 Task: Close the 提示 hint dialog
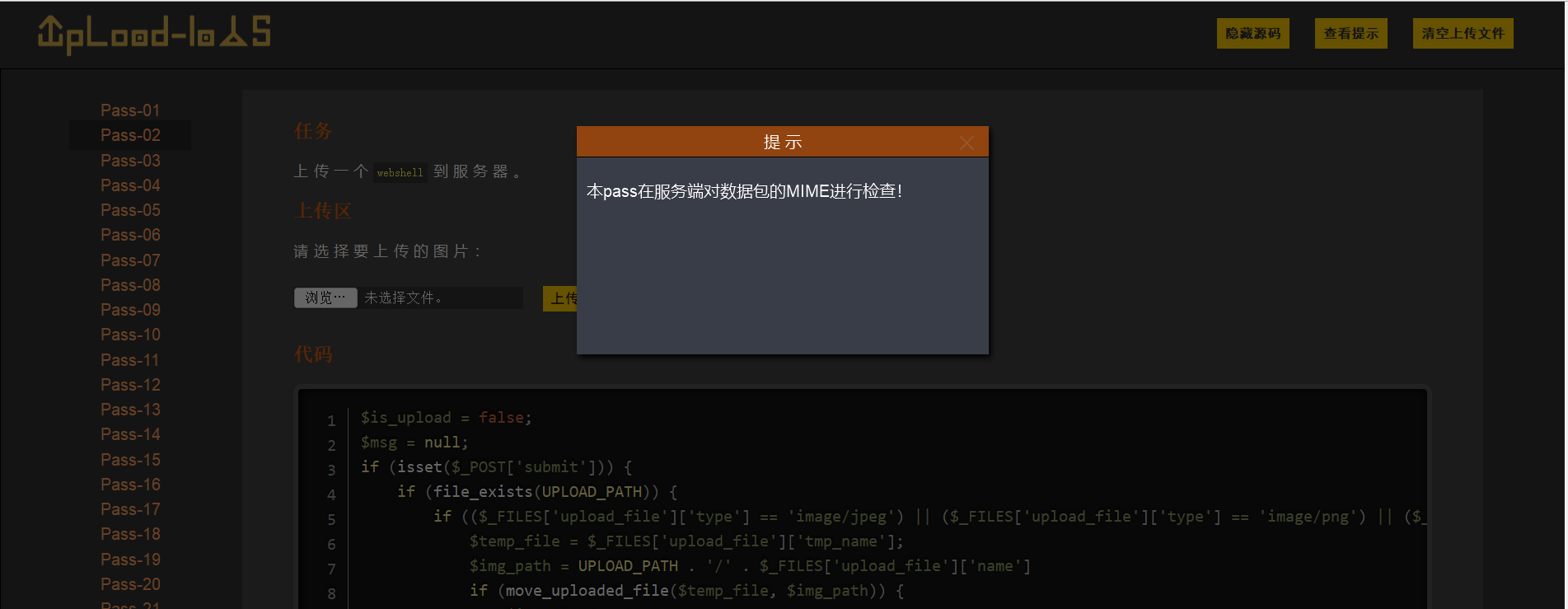[x=967, y=143]
